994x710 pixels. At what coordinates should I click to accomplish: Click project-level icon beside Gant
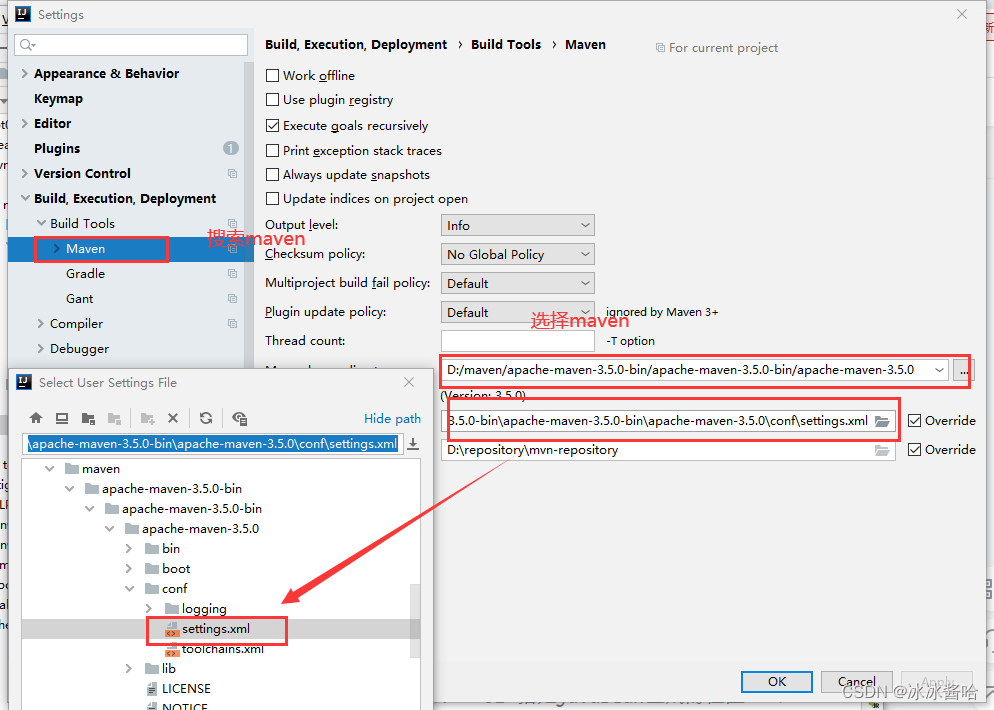tap(233, 299)
